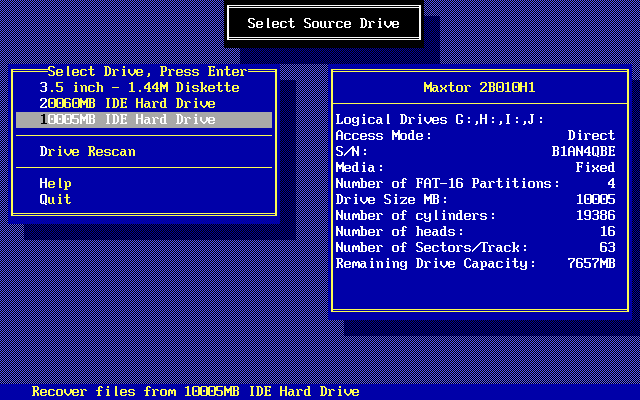This screenshot has height=400, width=640.
Task: Run Drive Rescan from the menu
Action: 87,152
